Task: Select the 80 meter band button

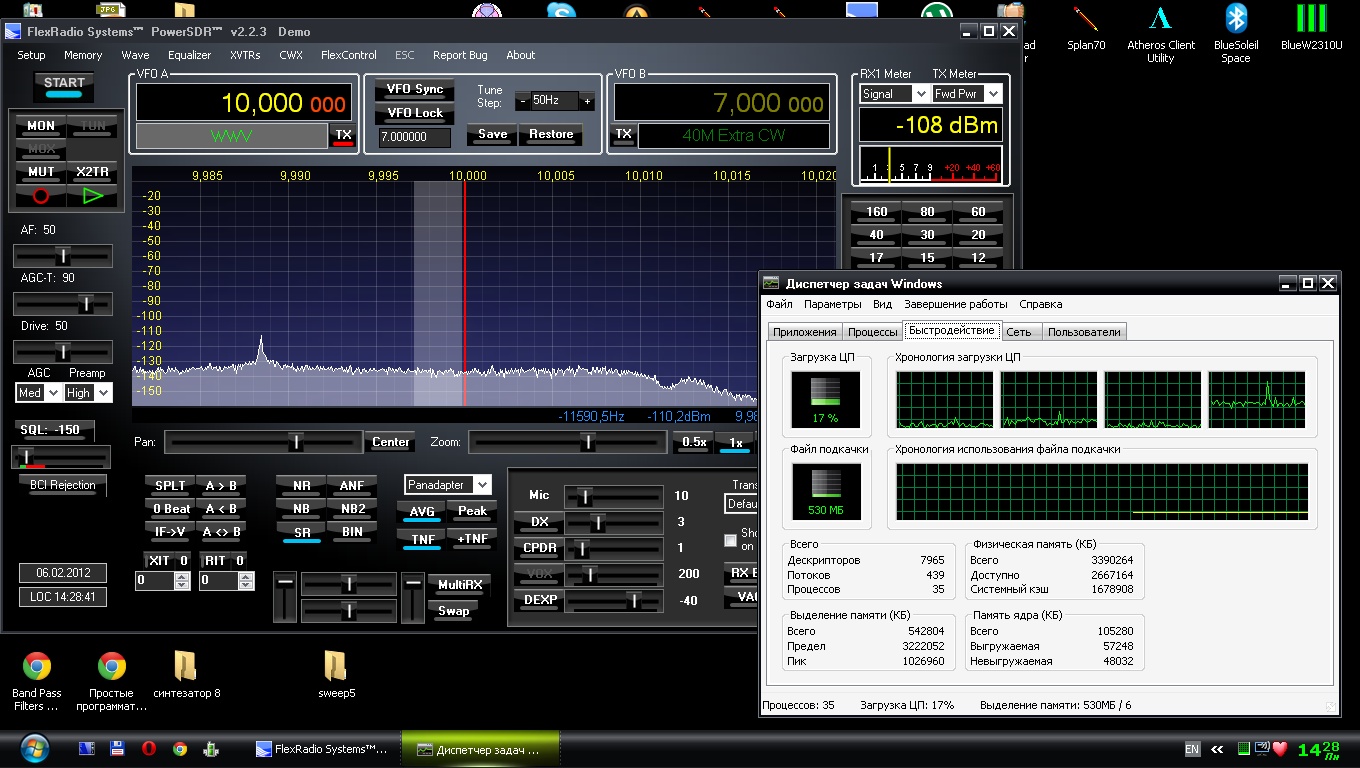Action: (x=927, y=212)
